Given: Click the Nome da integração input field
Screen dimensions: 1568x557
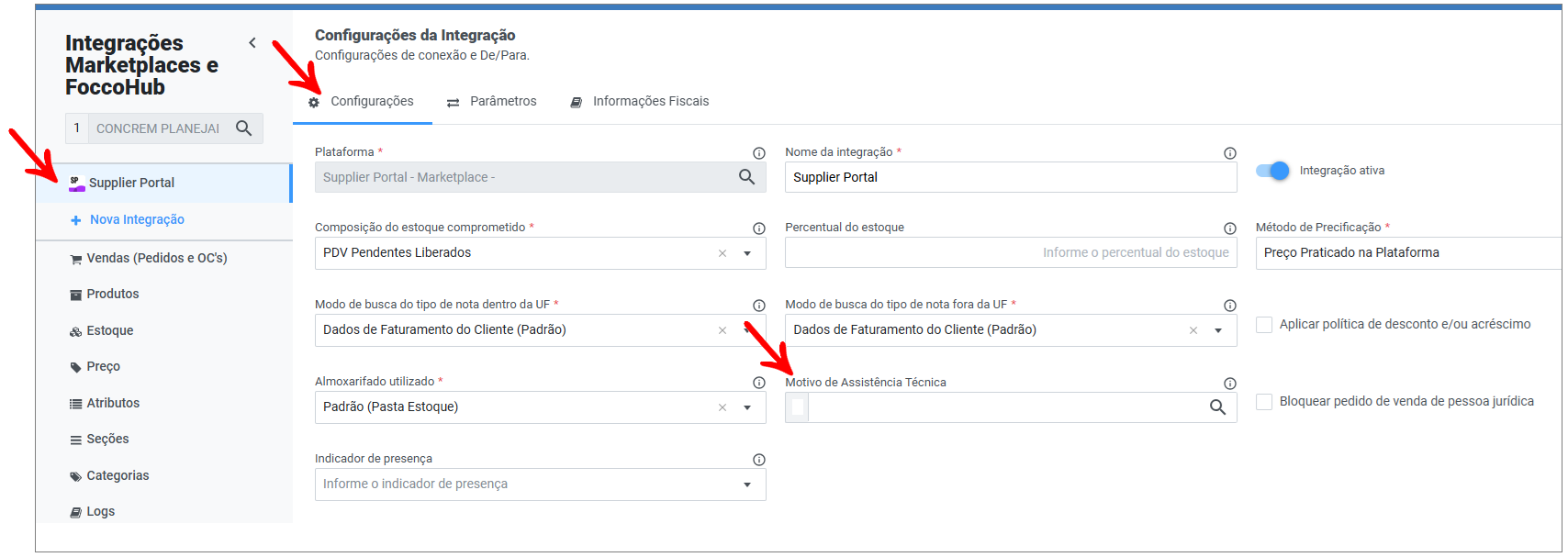Looking at the screenshot, I should (1011, 177).
